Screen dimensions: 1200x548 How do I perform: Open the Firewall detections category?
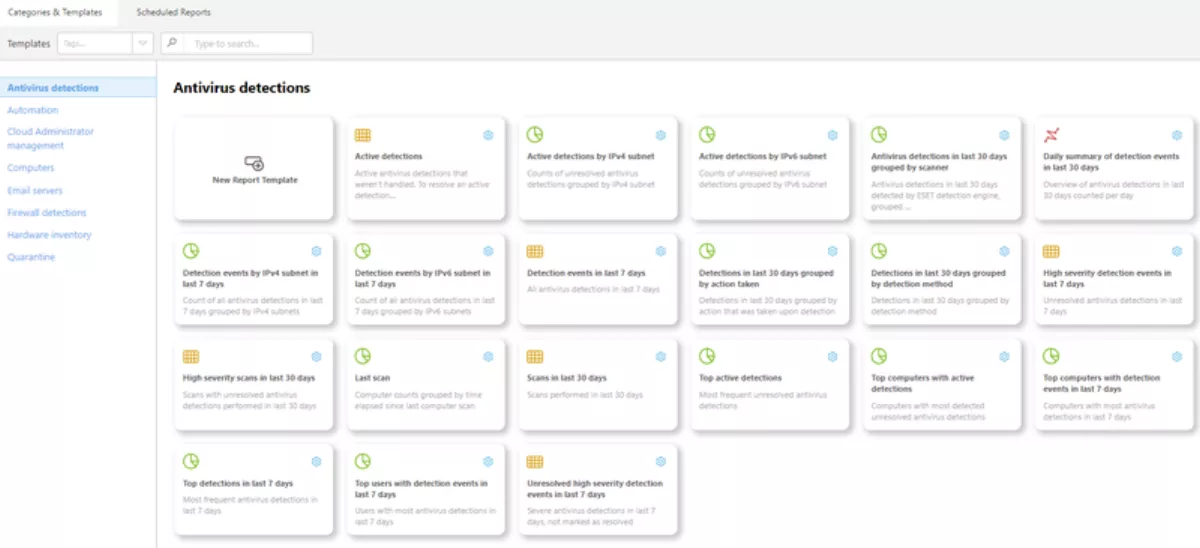coord(47,213)
